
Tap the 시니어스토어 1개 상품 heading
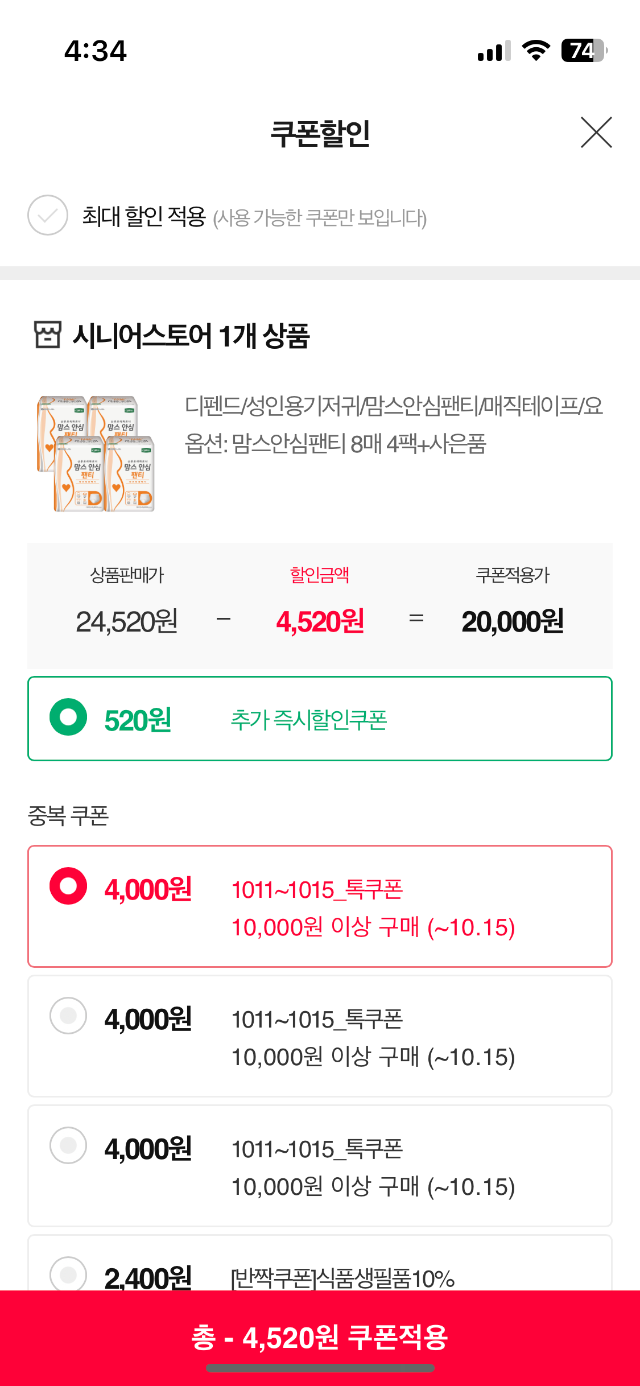pos(191,337)
